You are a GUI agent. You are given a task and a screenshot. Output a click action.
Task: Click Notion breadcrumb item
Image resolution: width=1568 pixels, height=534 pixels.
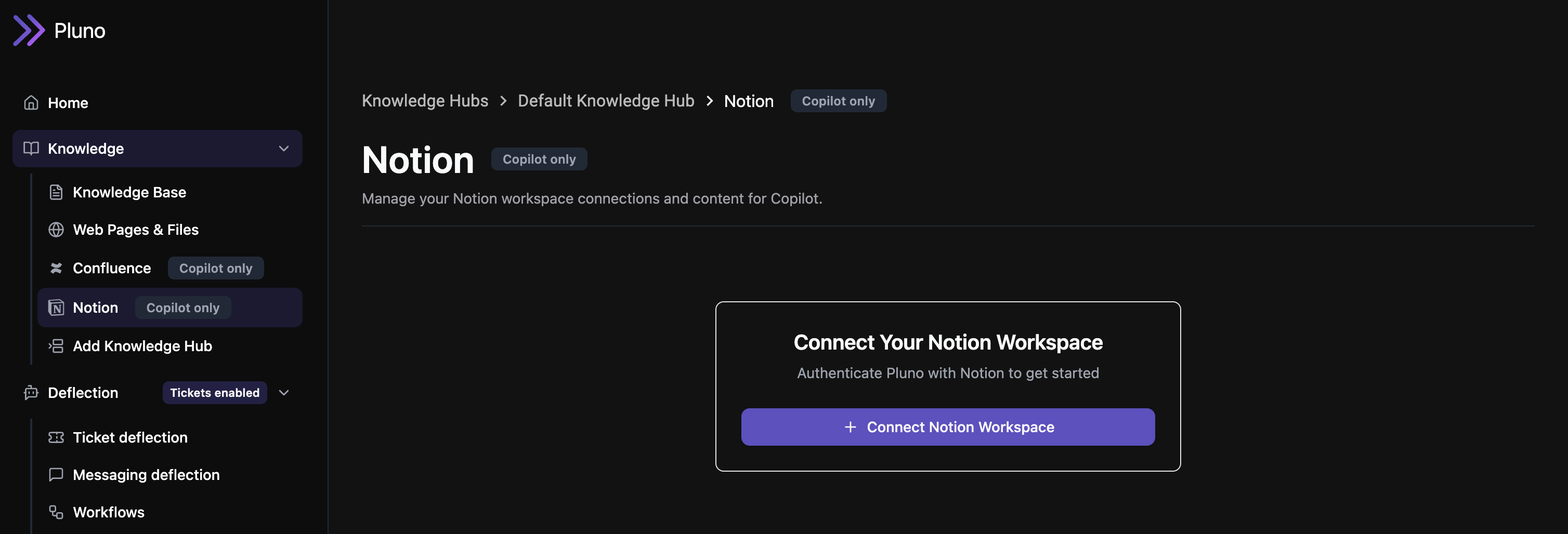pos(748,101)
